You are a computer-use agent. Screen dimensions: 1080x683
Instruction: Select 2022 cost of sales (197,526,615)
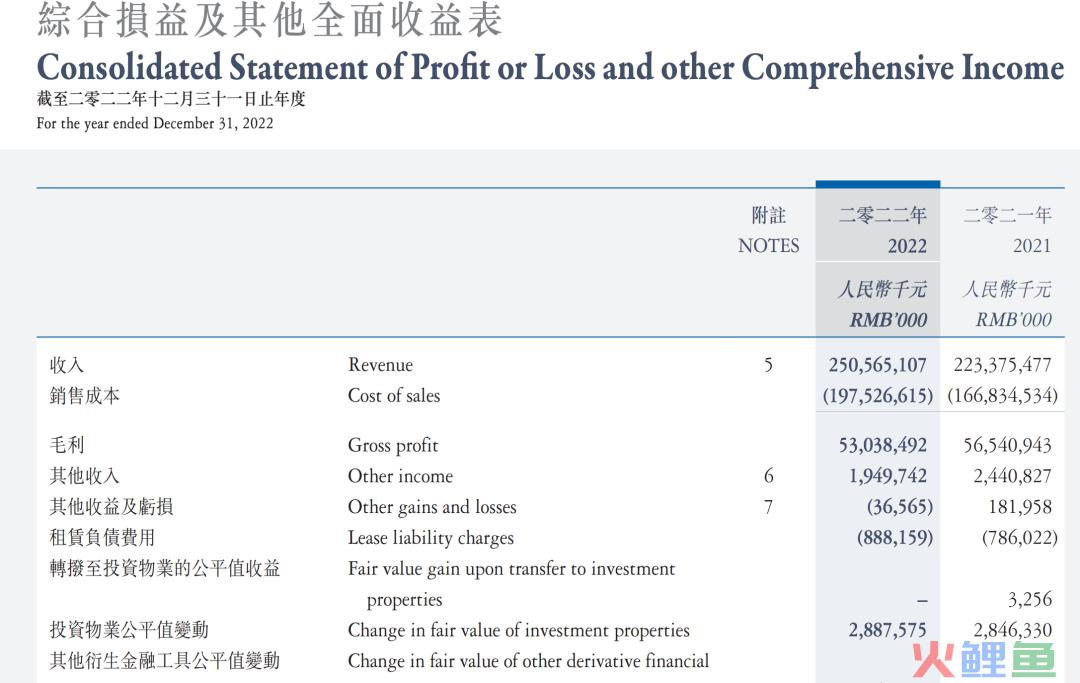coord(877,396)
